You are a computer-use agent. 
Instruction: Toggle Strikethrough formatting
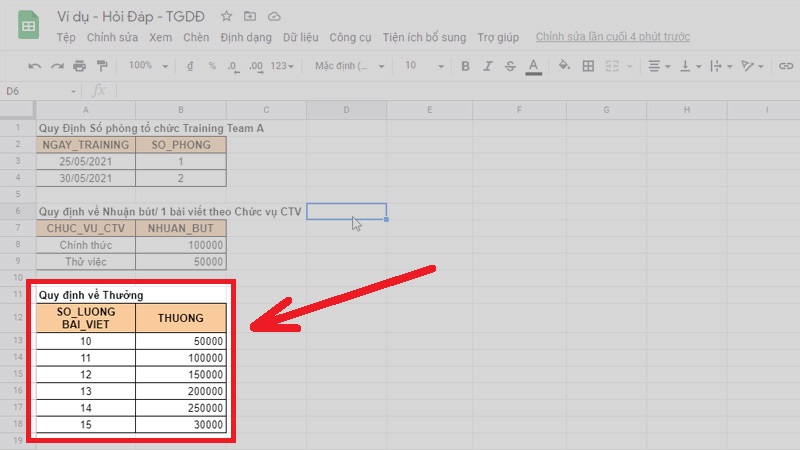(509, 66)
